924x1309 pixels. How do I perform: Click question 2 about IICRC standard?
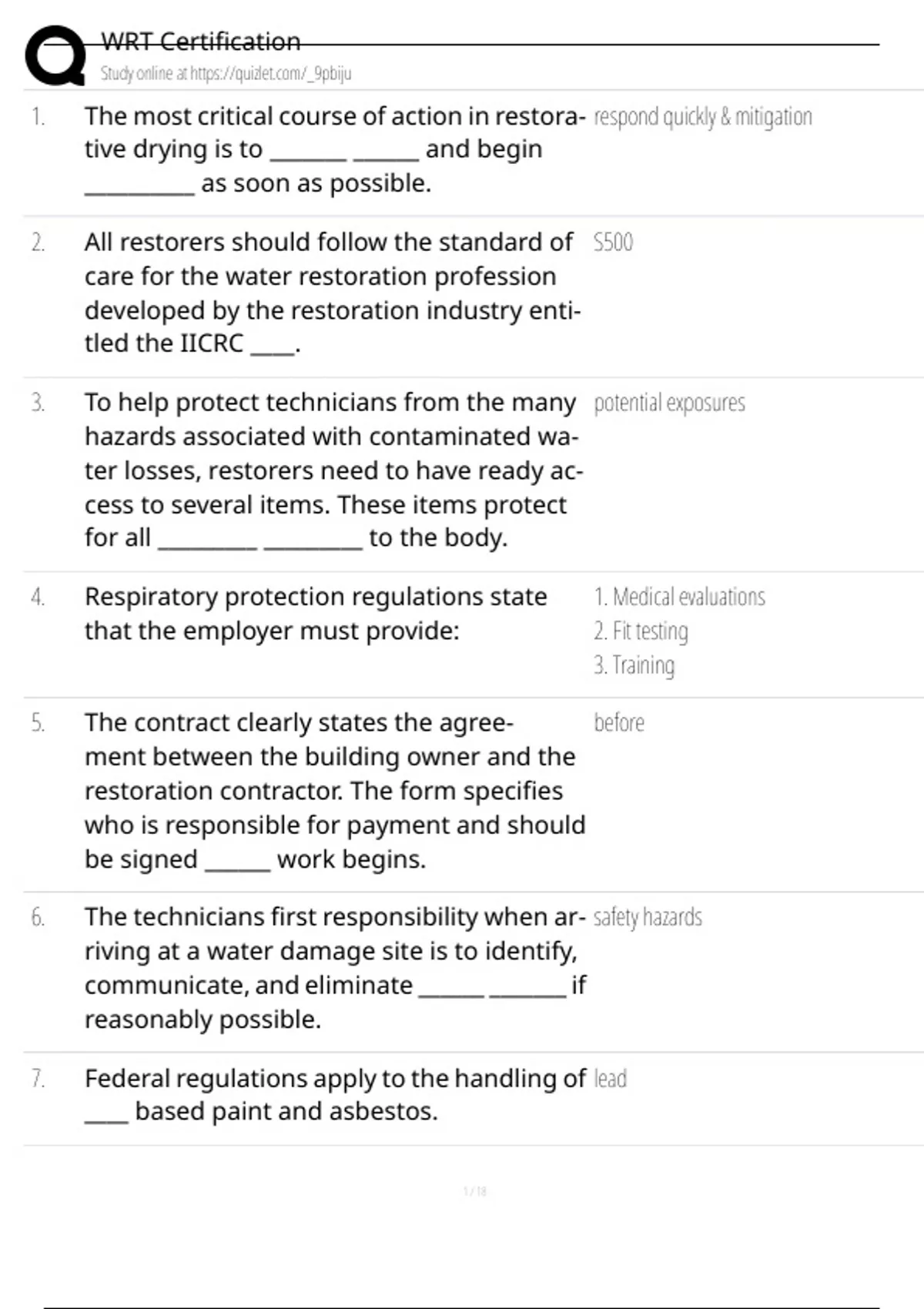[x=331, y=293]
